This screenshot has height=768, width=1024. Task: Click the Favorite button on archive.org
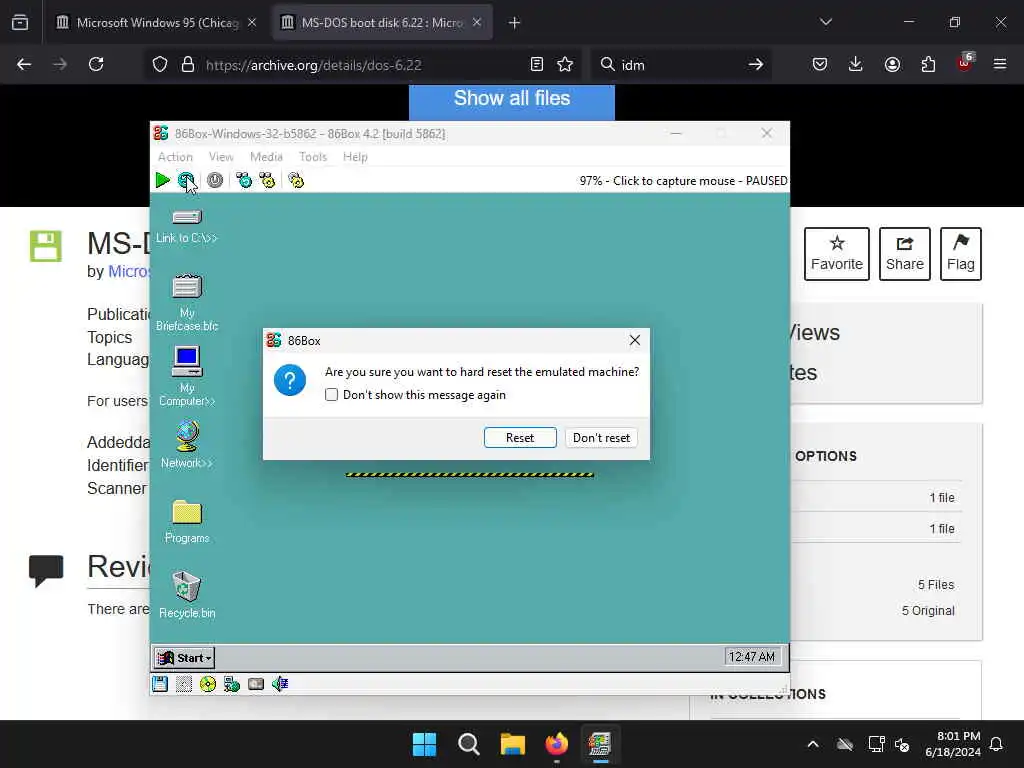point(837,254)
